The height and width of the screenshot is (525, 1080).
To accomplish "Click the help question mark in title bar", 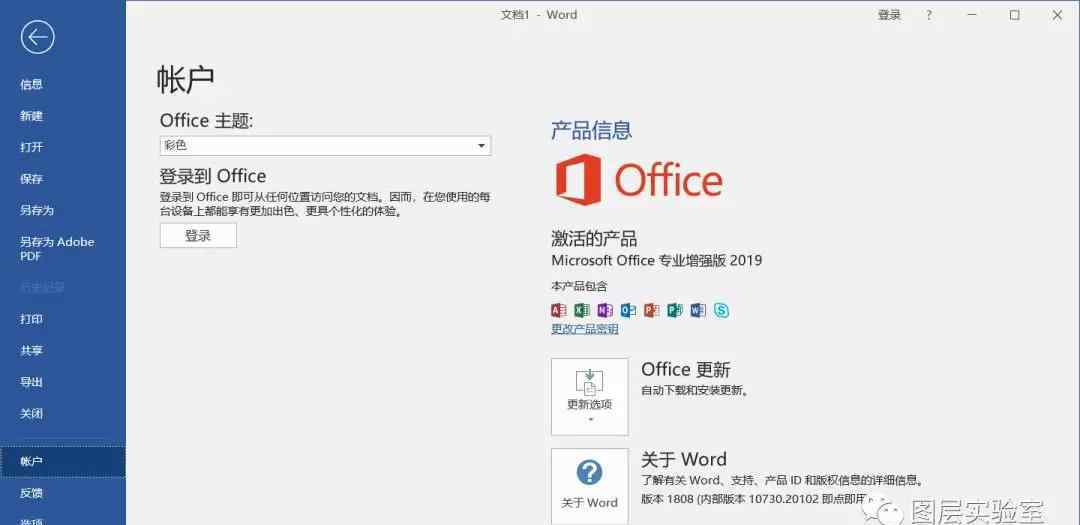I will 929,15.
